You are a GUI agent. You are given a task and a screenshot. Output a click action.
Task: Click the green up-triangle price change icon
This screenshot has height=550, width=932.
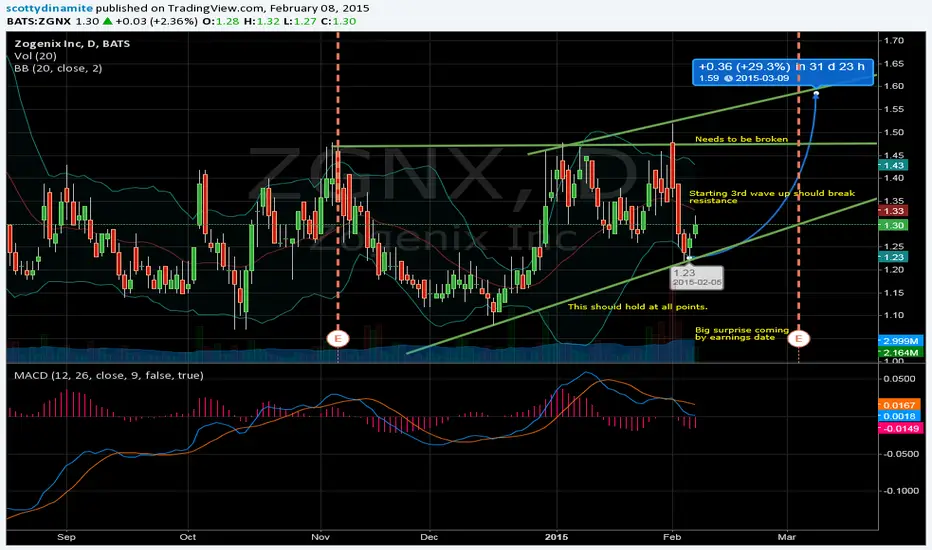pyautogui.click(x=108, y=21)
